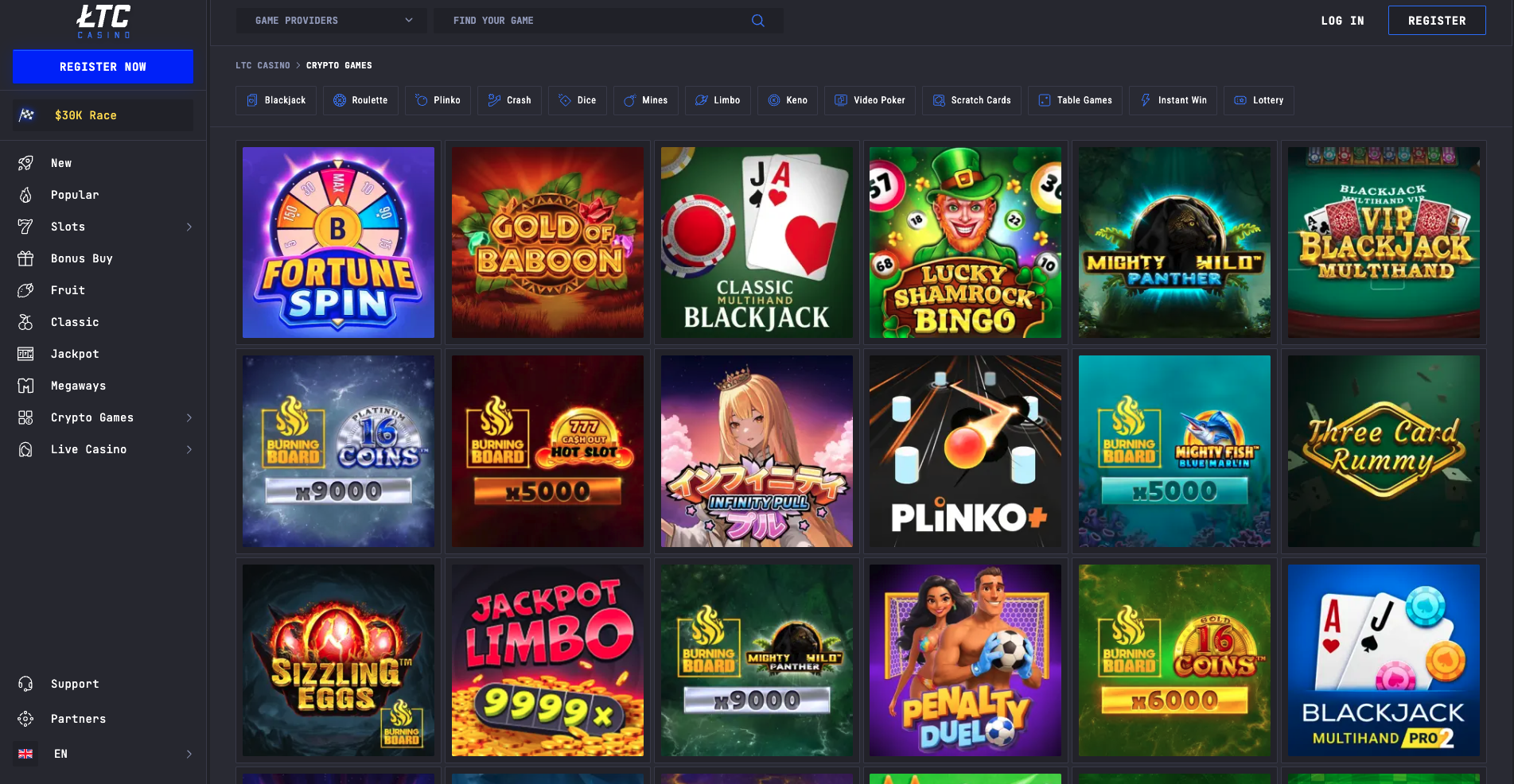Select the Scratch Cards category tab

tap(971, 100)
